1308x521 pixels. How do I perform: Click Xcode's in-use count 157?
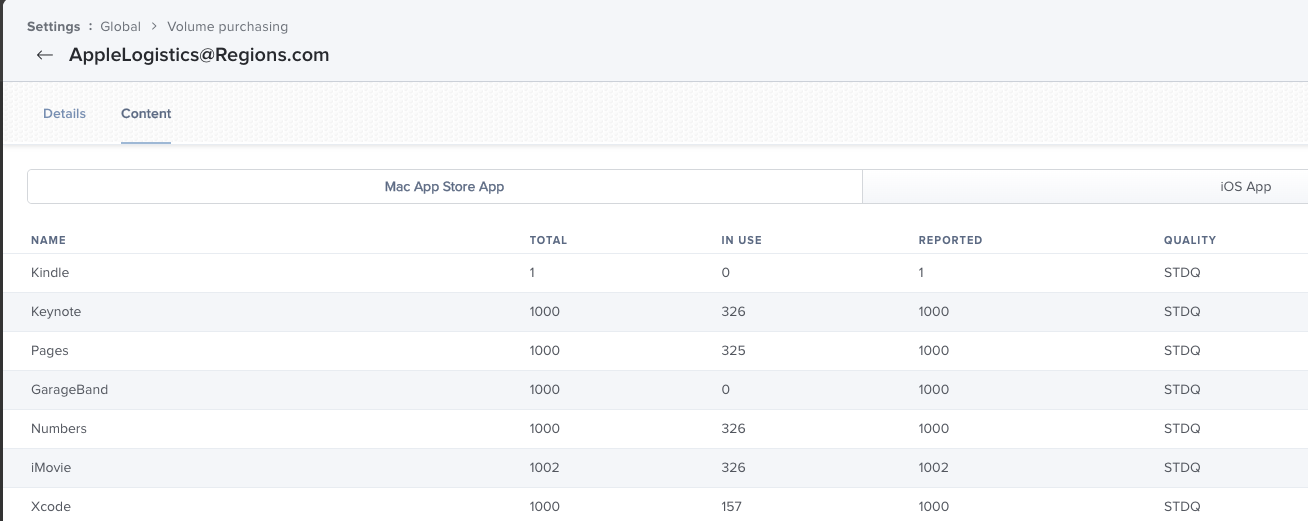[x=731, y=507]
